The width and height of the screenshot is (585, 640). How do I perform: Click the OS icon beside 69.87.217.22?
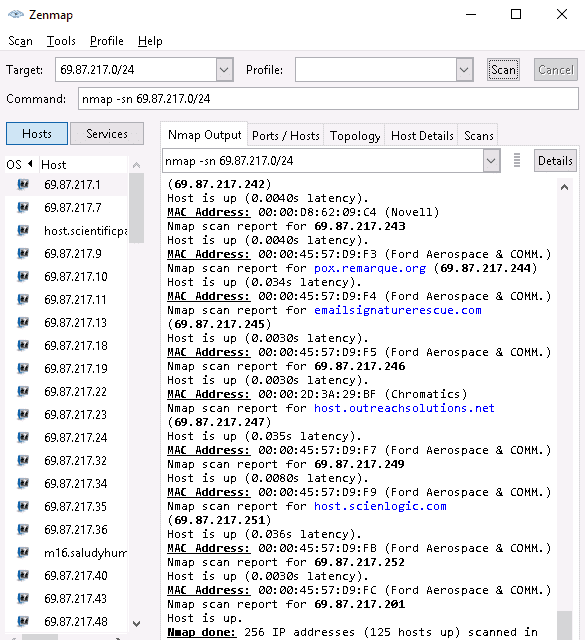coord(23,392)
